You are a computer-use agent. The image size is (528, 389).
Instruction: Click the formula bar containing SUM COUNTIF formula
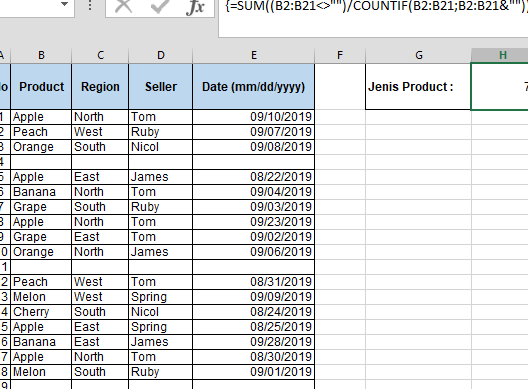[373, 19]
